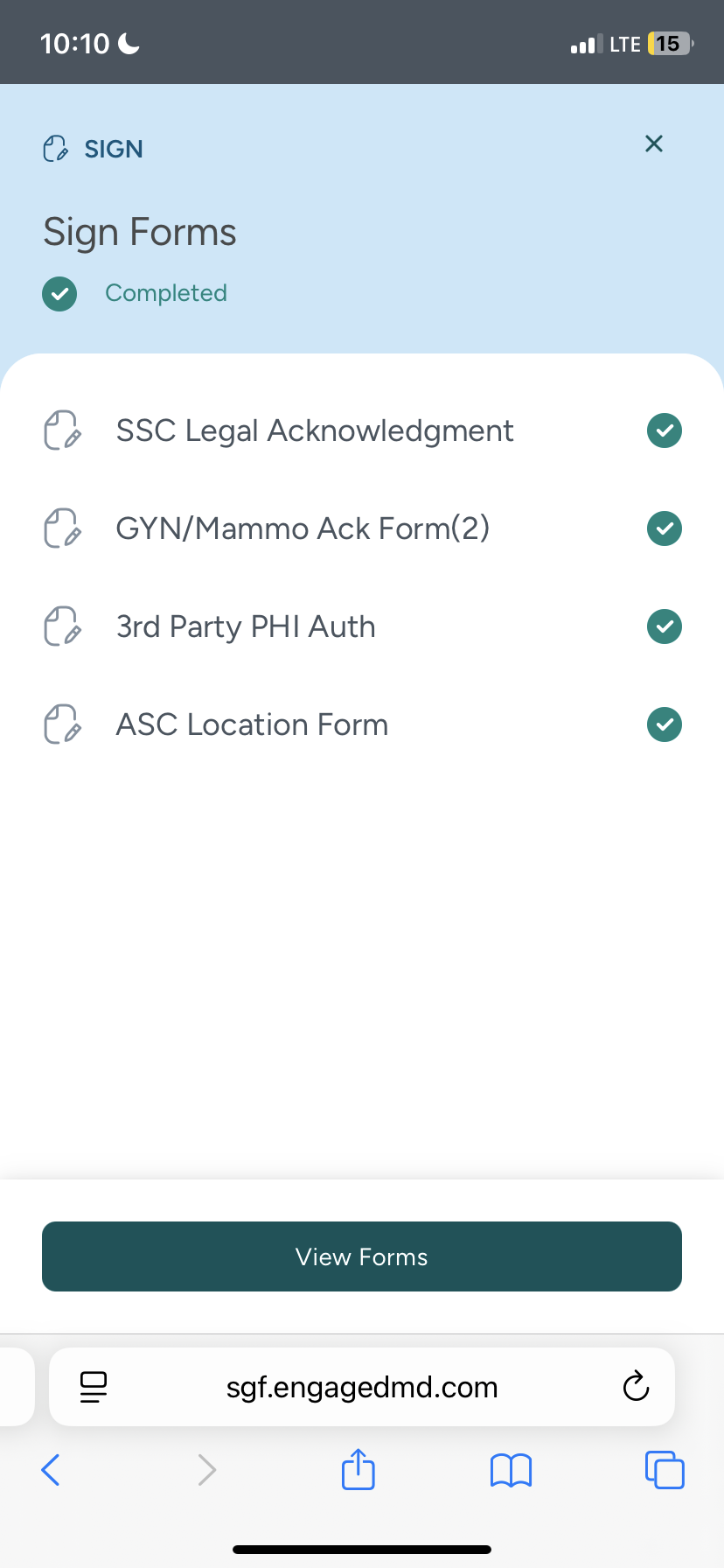Open the GYN/Mammo Ack Form(2) entry

tap(303, 528)
